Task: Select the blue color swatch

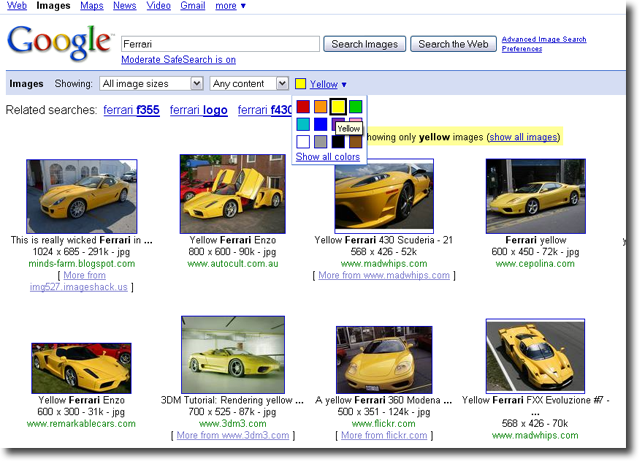Action: coord(320,124)
